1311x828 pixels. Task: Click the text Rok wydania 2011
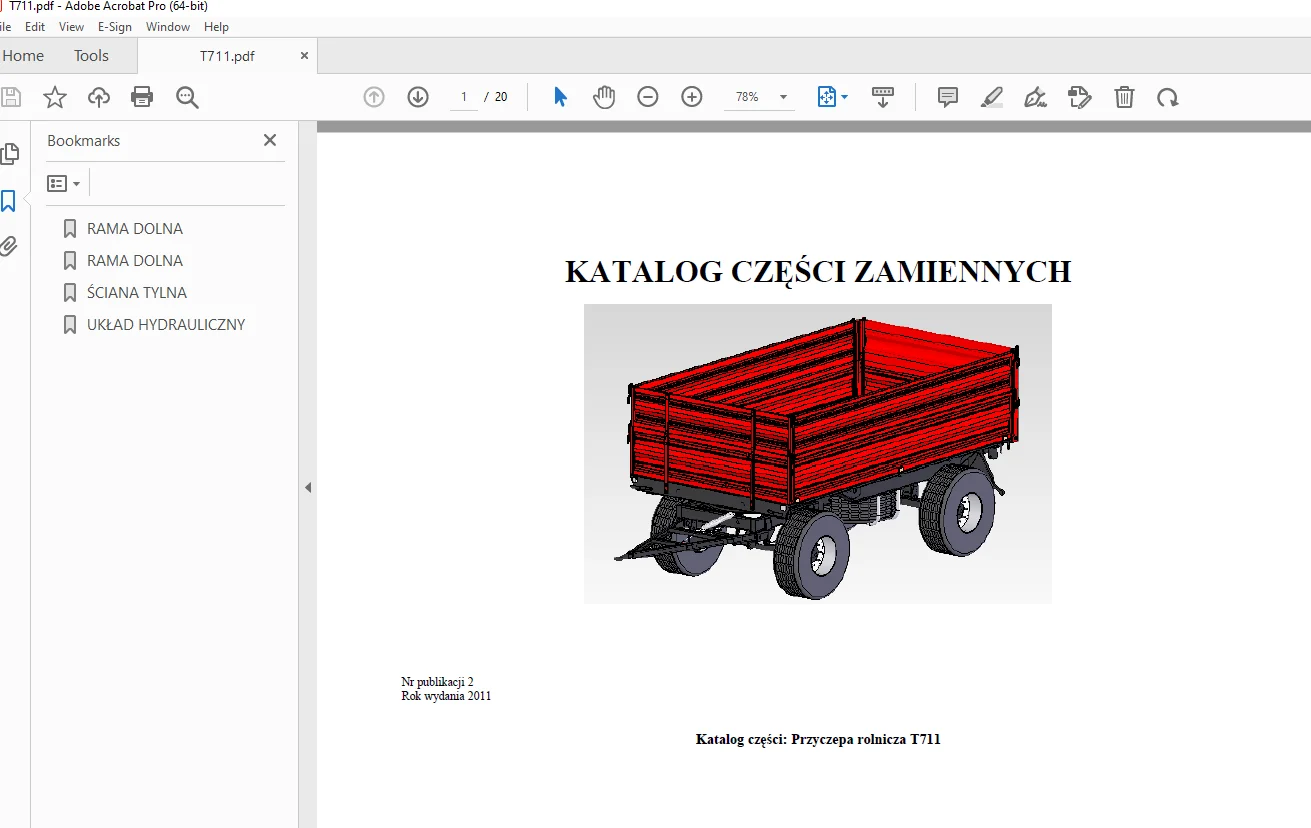click(x=446, y=696)
